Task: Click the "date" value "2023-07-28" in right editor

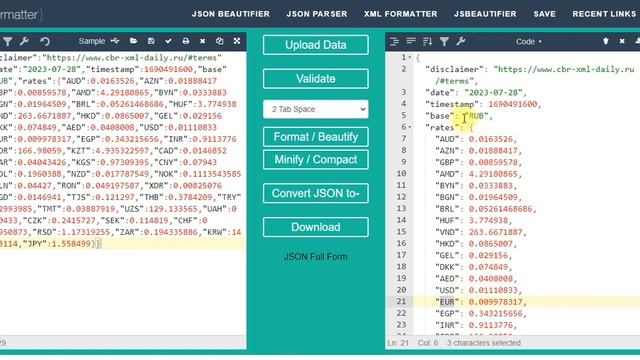Action: (x=493, y=93)
